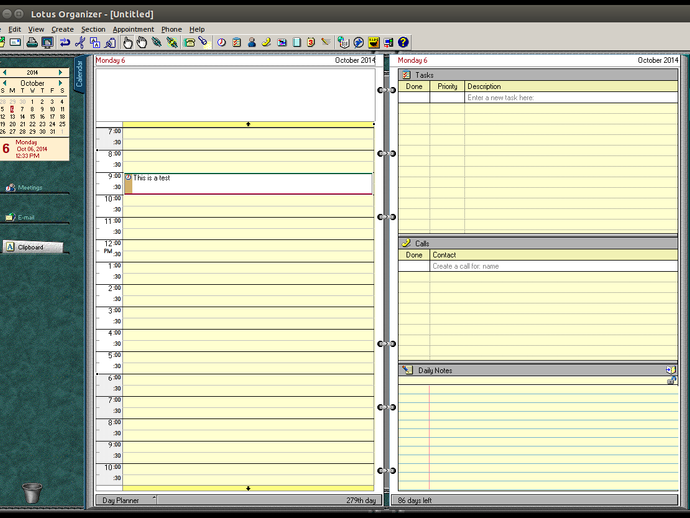The width and height of the screenshot is (690, 518).
Task: Click the Tasks section header icon
Action: click(407, 75)
